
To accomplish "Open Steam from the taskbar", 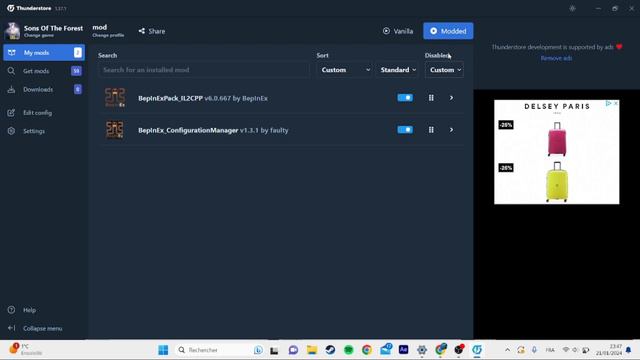I will click(330, 350).
